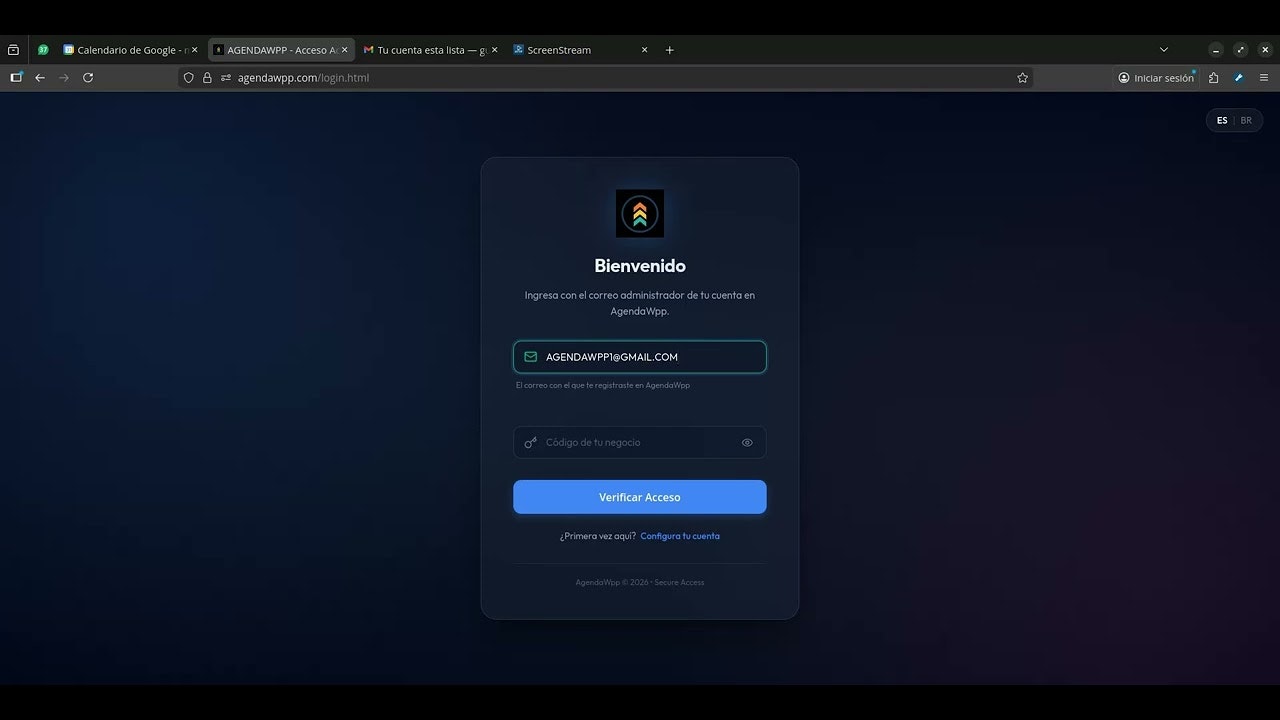Go forward to the next page

click(x=64, y=77)
